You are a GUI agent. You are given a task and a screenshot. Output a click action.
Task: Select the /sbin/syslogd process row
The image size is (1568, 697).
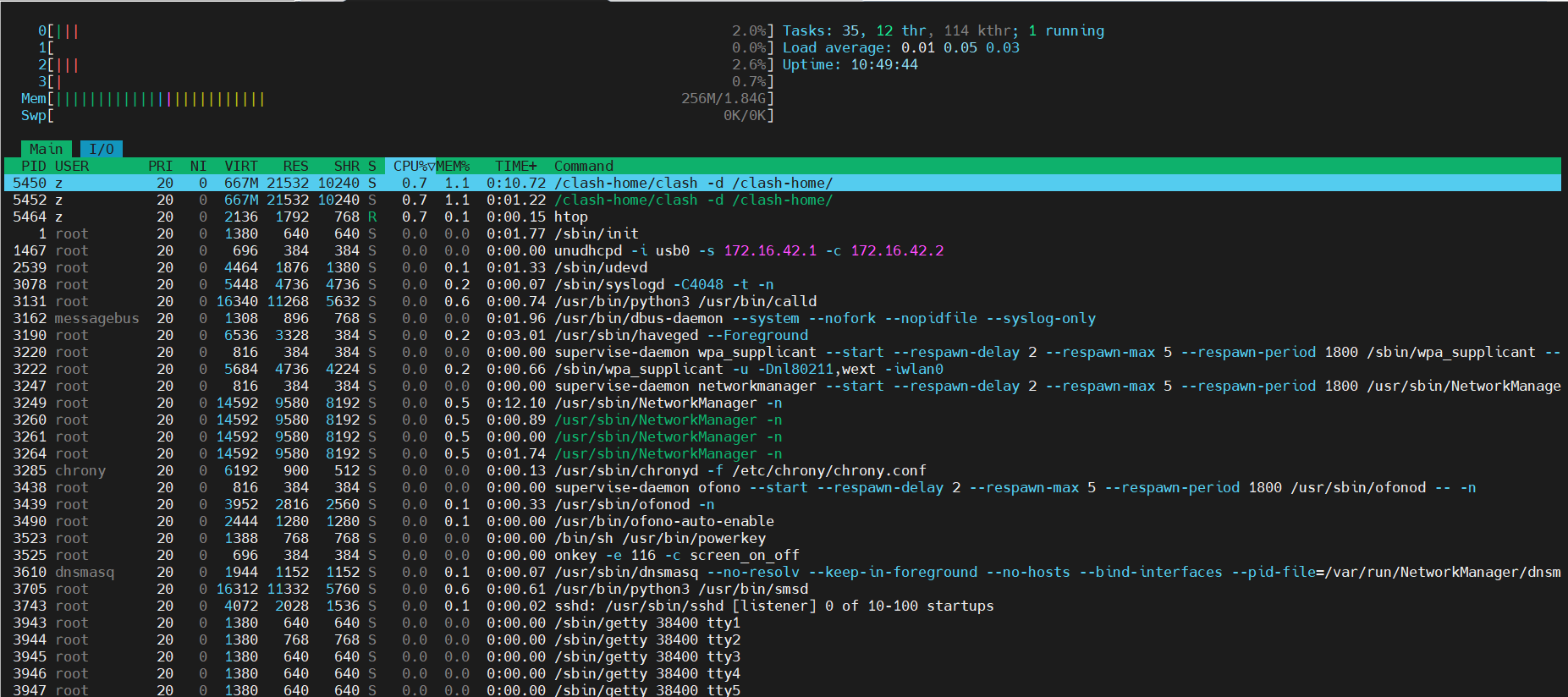(x=783, y=284)
